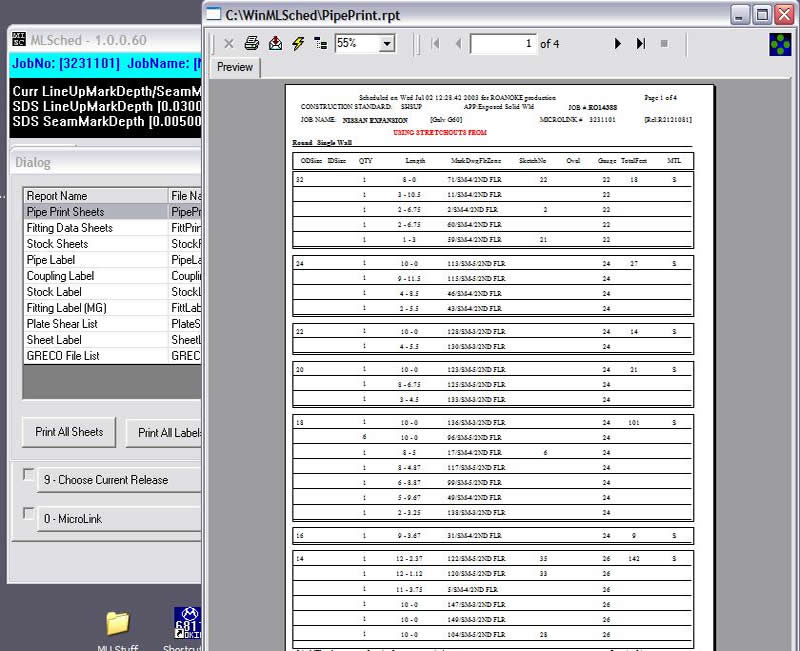This screenshot has height=651, width=800.
Task: Click the Crystal Reports logo icon
Action: (x=781, y=44)
